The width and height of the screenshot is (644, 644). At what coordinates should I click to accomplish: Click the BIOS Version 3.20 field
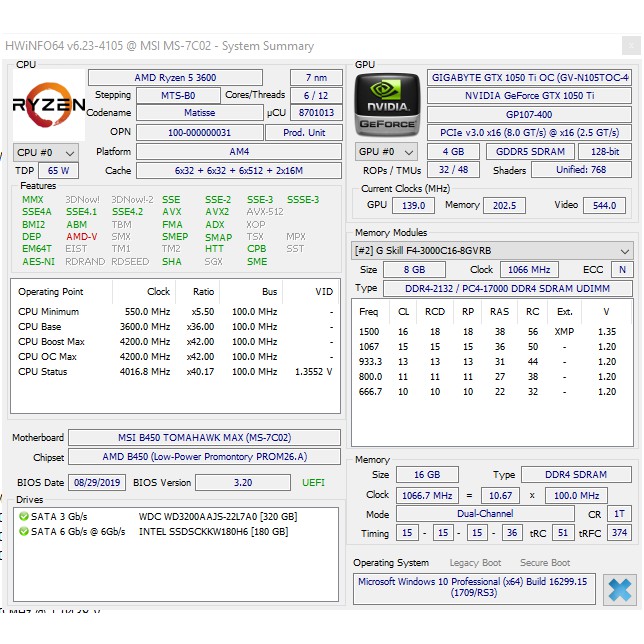pos(243,483)
